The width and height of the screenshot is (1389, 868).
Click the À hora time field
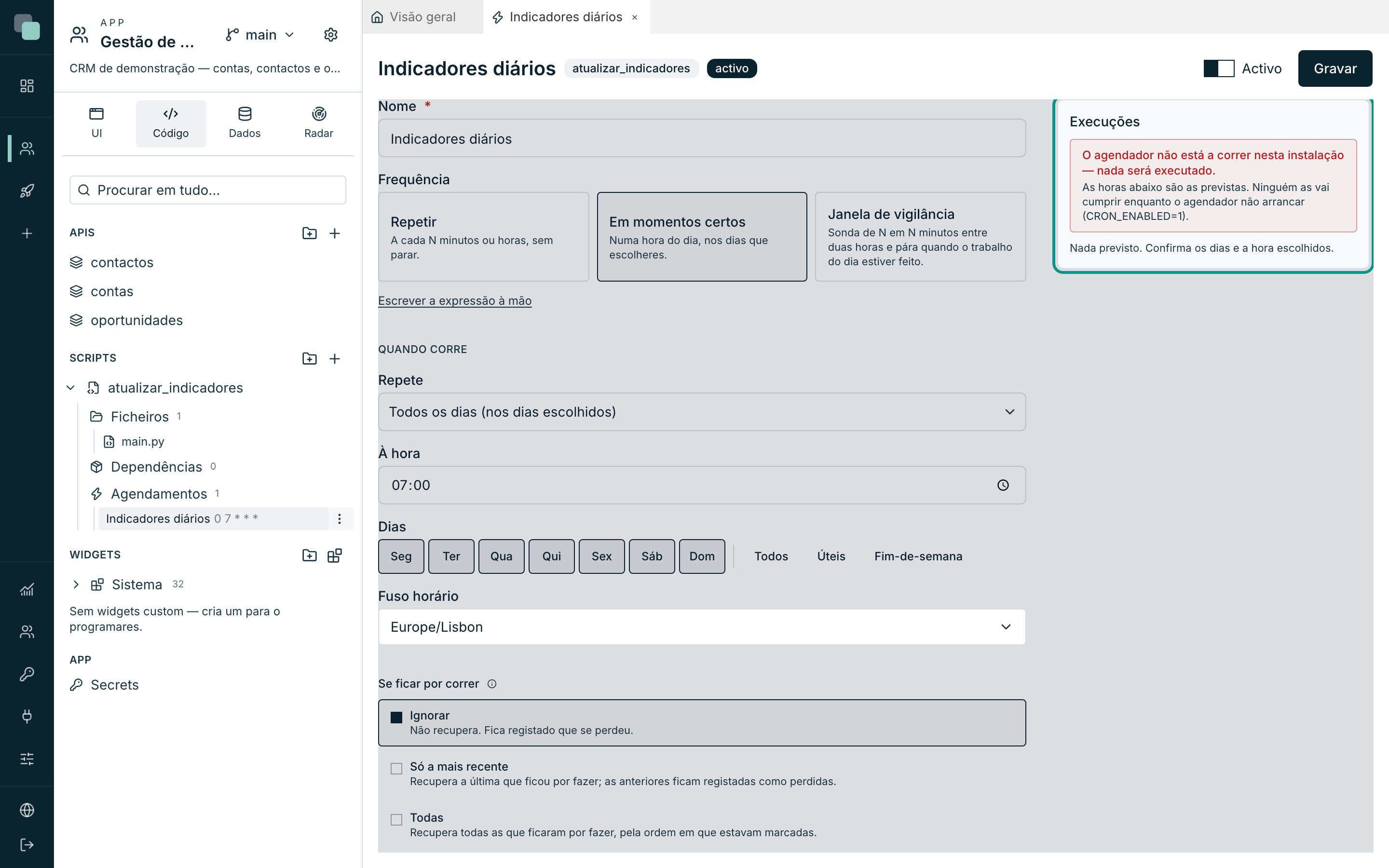pos(701,485)
